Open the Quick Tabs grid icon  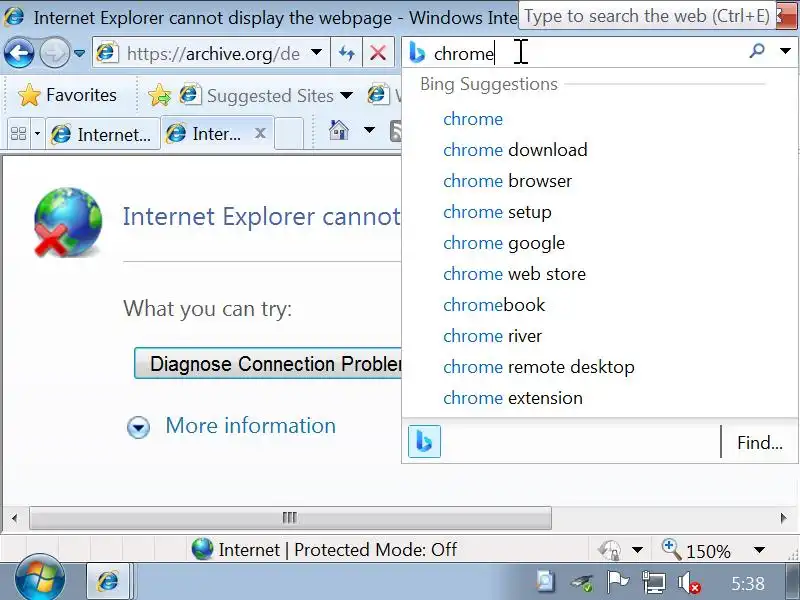[18, 134]
